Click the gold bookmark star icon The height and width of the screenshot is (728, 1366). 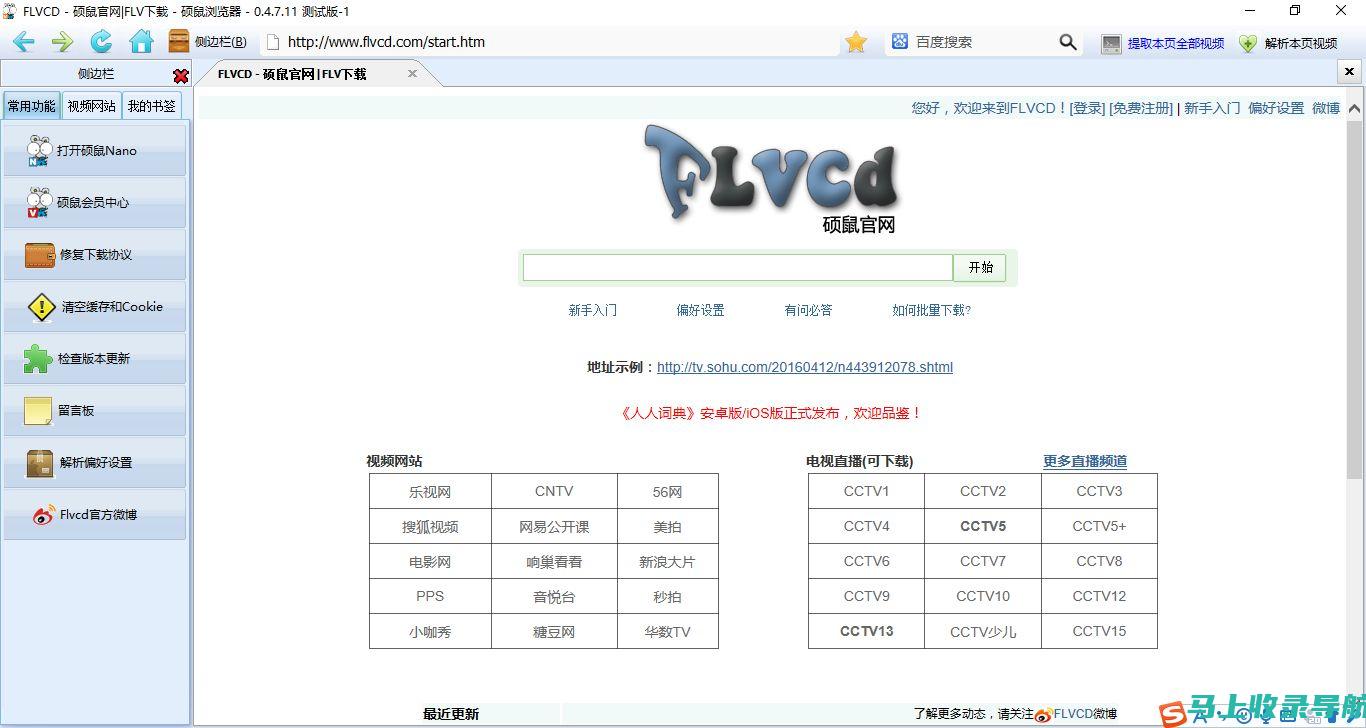click(x=856, y=42)
